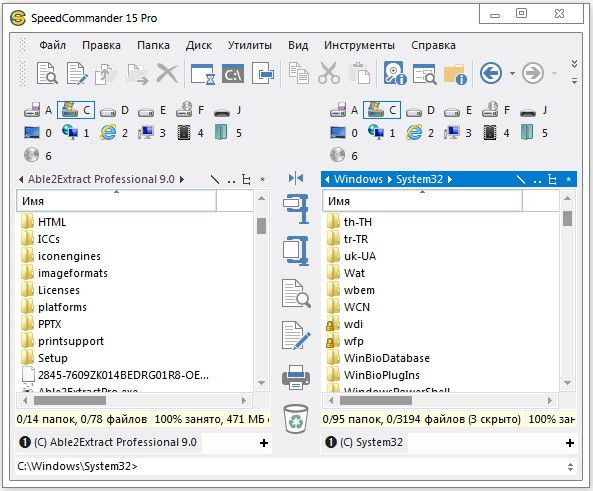
Task: Click the favorites star in the left path bar
Action: (x=262, y=180)
